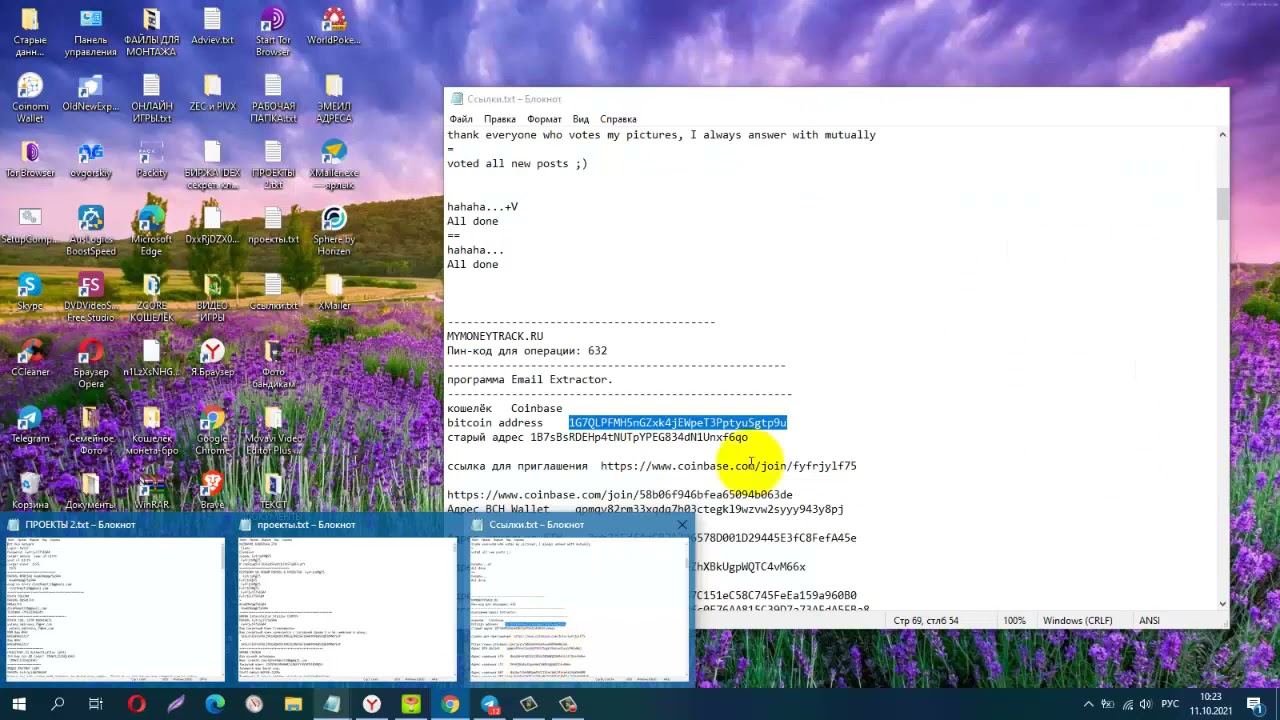Click the Notepad down scrollbar arrow

click(1222, 603)
